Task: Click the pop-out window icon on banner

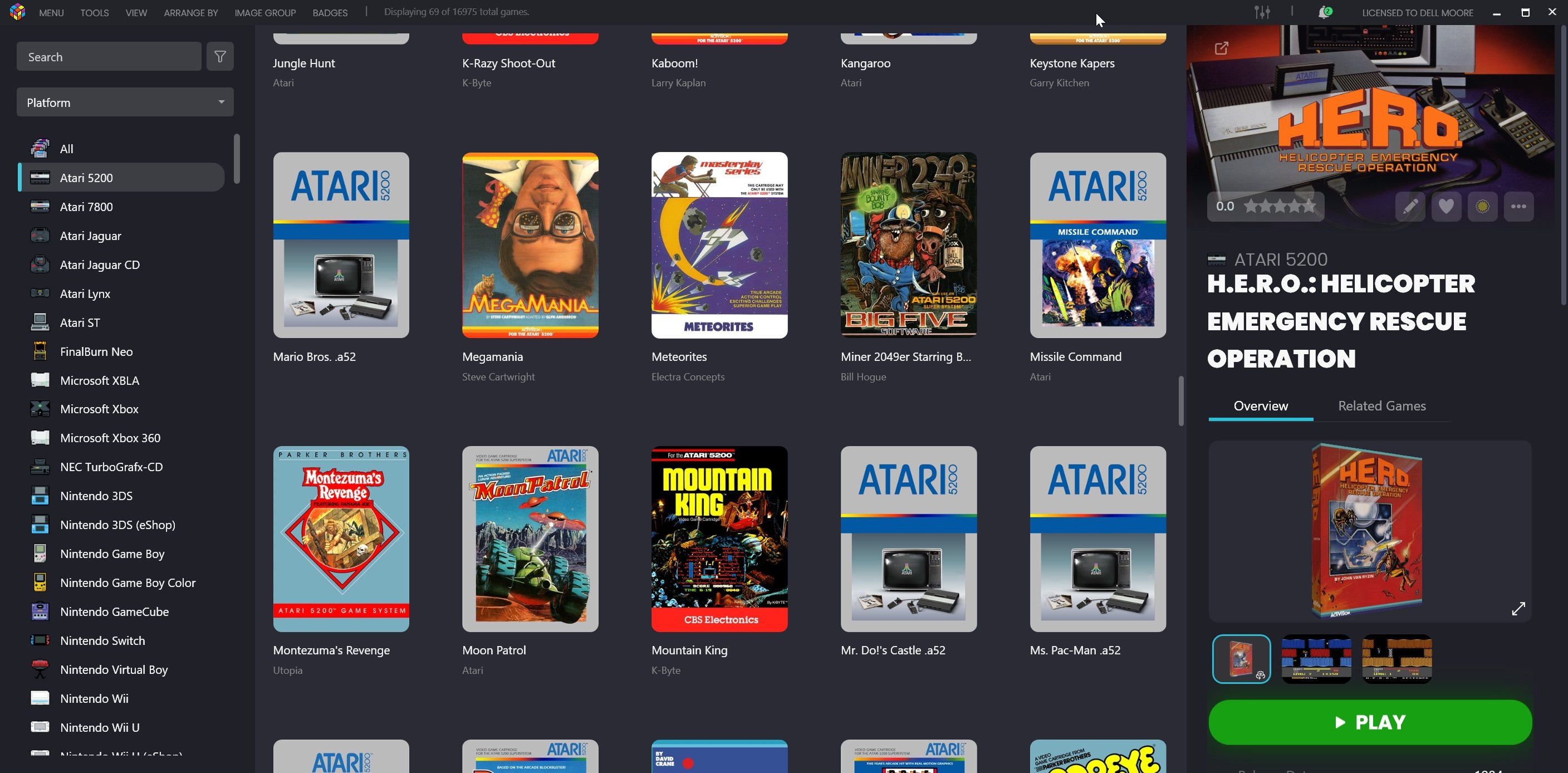Action: point(1221,48)
